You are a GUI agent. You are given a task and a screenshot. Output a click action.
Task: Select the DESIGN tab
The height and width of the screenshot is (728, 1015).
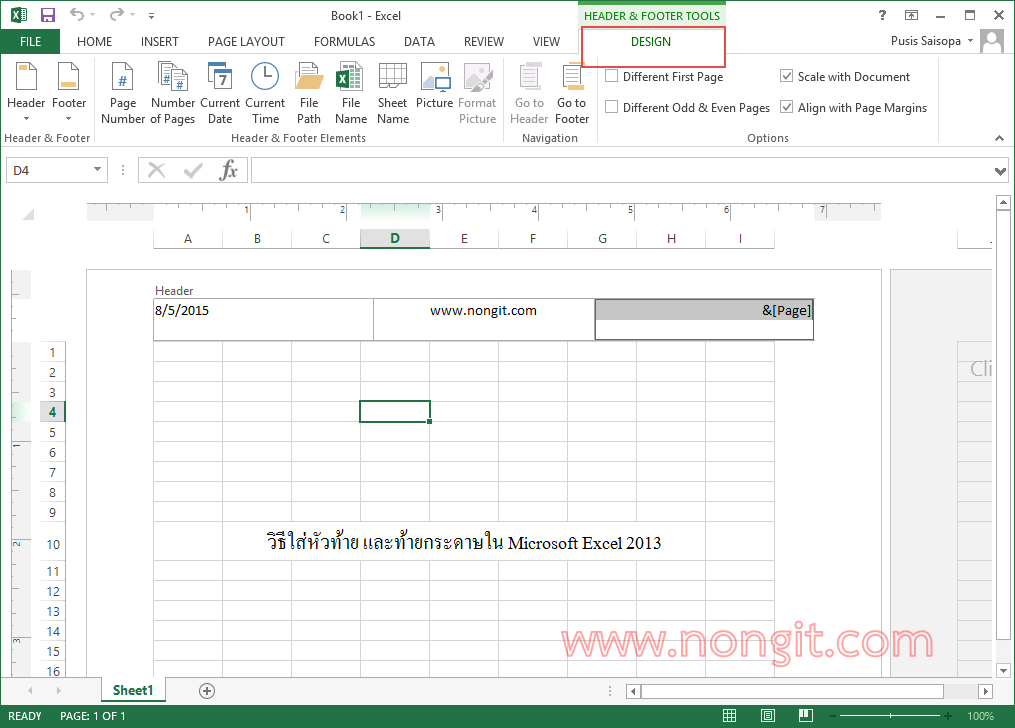(x=651, y=42)
